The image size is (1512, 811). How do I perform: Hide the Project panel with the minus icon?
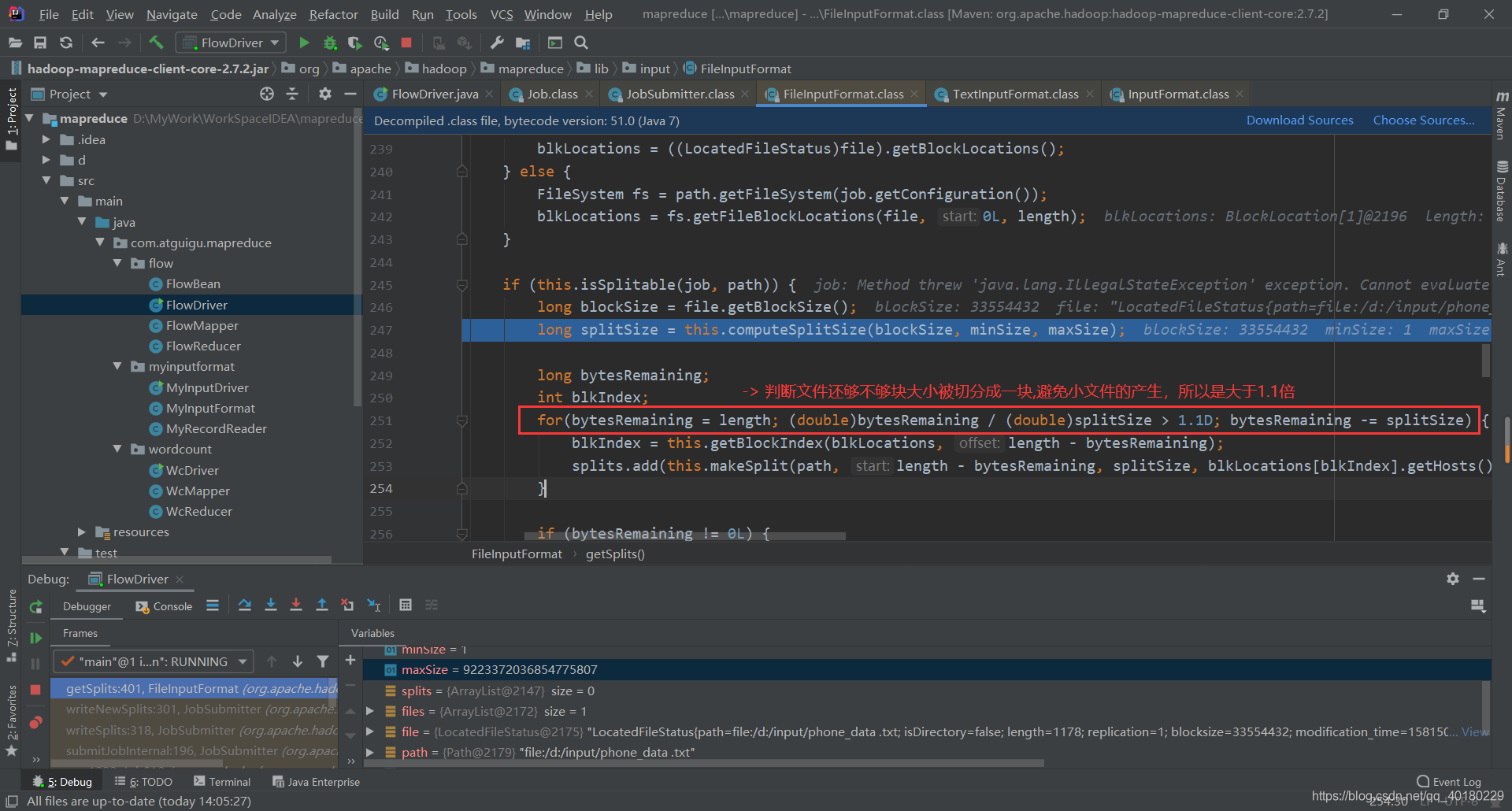[x=350, y=94]
